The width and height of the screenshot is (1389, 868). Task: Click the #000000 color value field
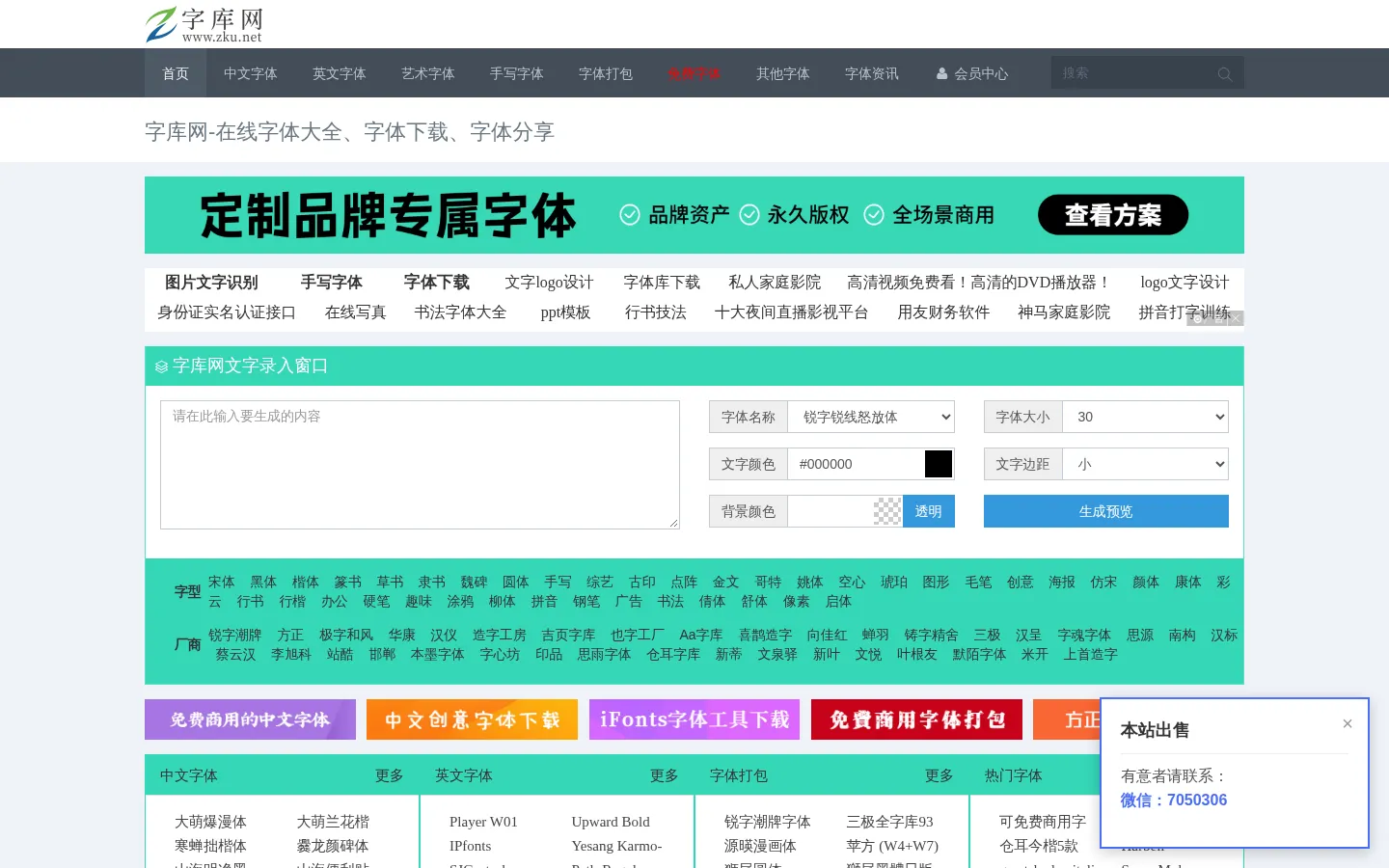pyautogui.click(x=857, y=464)
